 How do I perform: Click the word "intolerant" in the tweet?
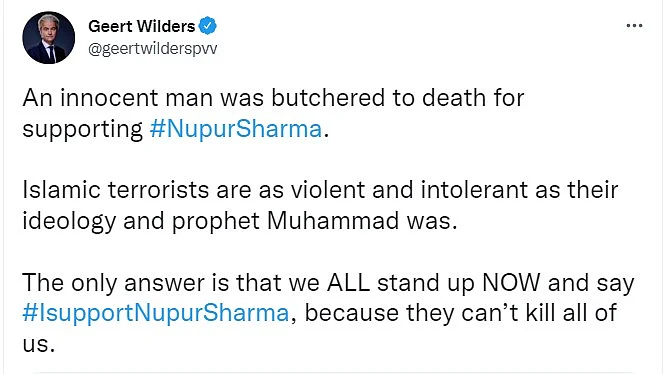point(474,190)
